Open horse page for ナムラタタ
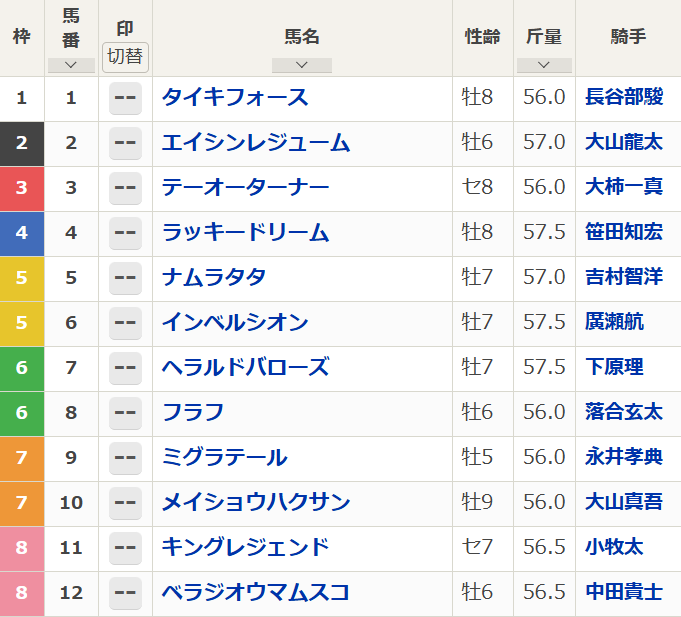This screenshot has width=681, height=617. click(214, 278)
